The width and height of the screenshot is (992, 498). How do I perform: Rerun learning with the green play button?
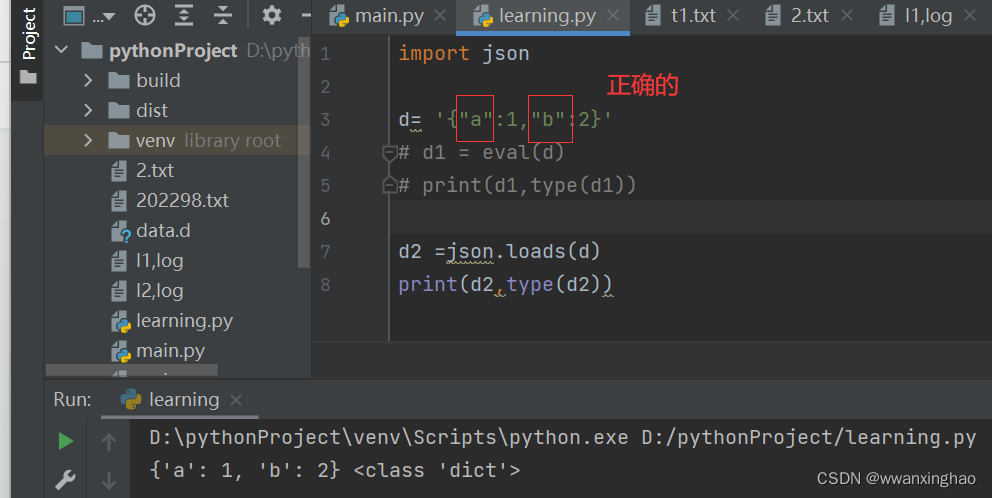[65, 441]
